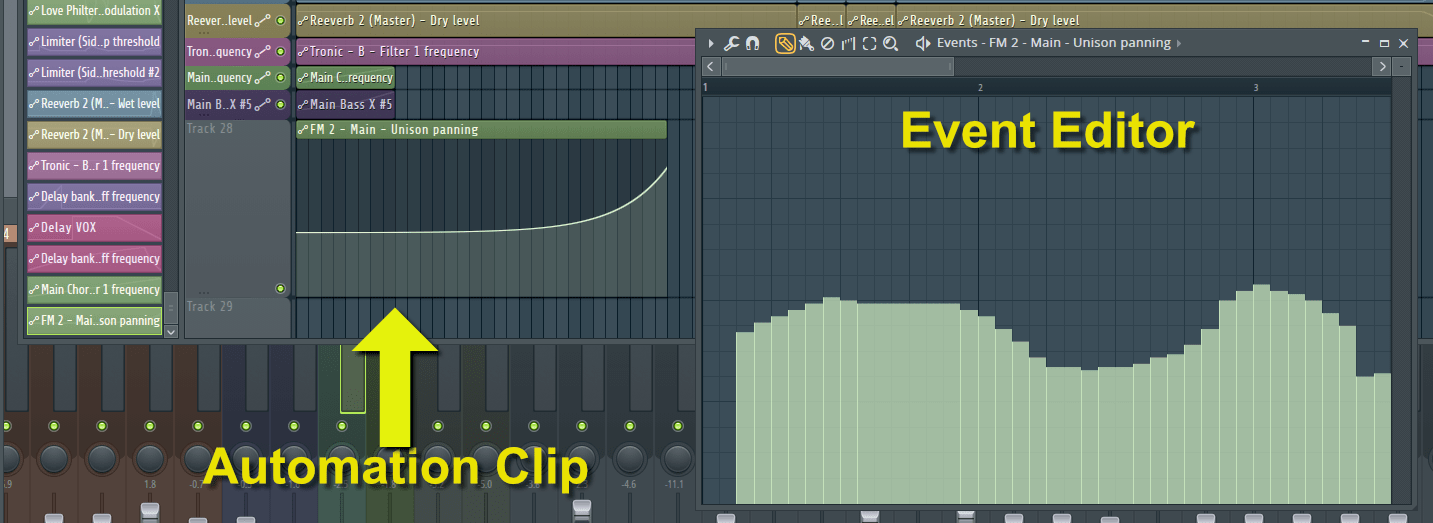Click the Event Editor horizontal scrollbar handle
The image size is (1433, 523).
pyautogui.click(x=838, y=66)
